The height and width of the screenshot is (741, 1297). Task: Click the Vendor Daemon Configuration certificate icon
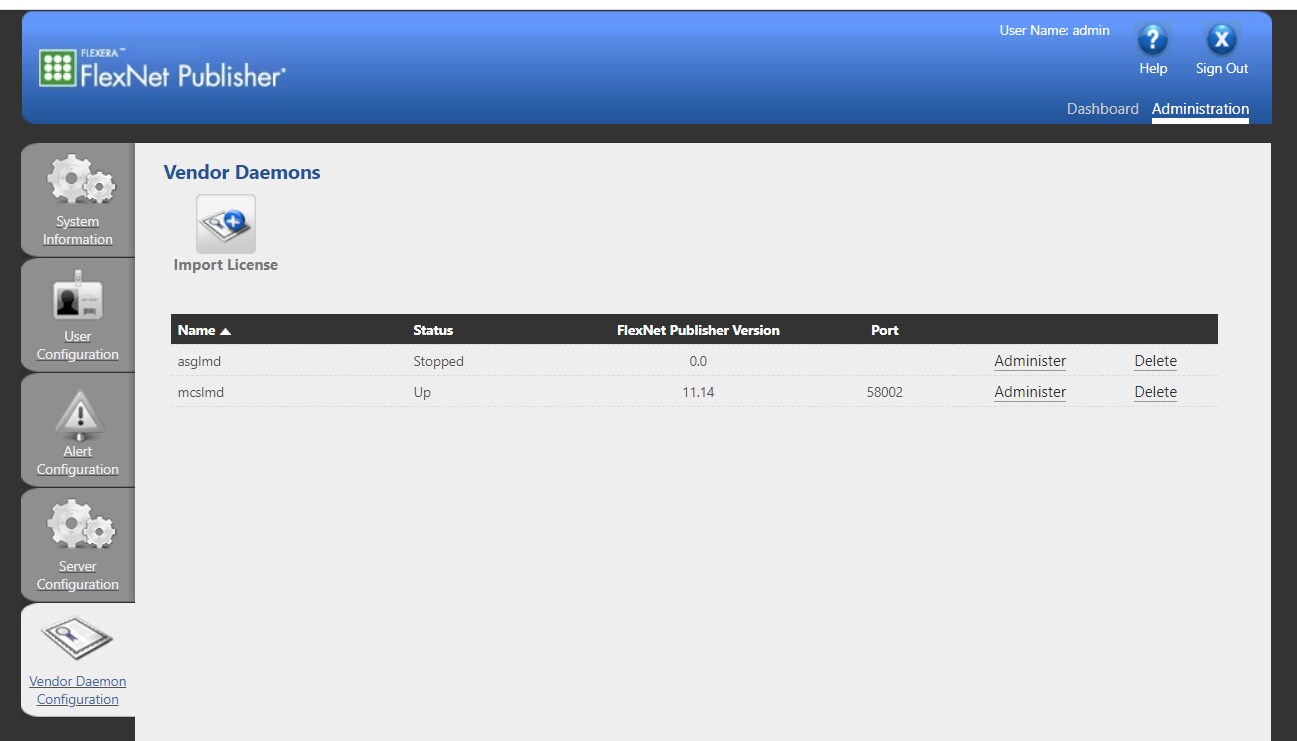(x=78, y=640)
